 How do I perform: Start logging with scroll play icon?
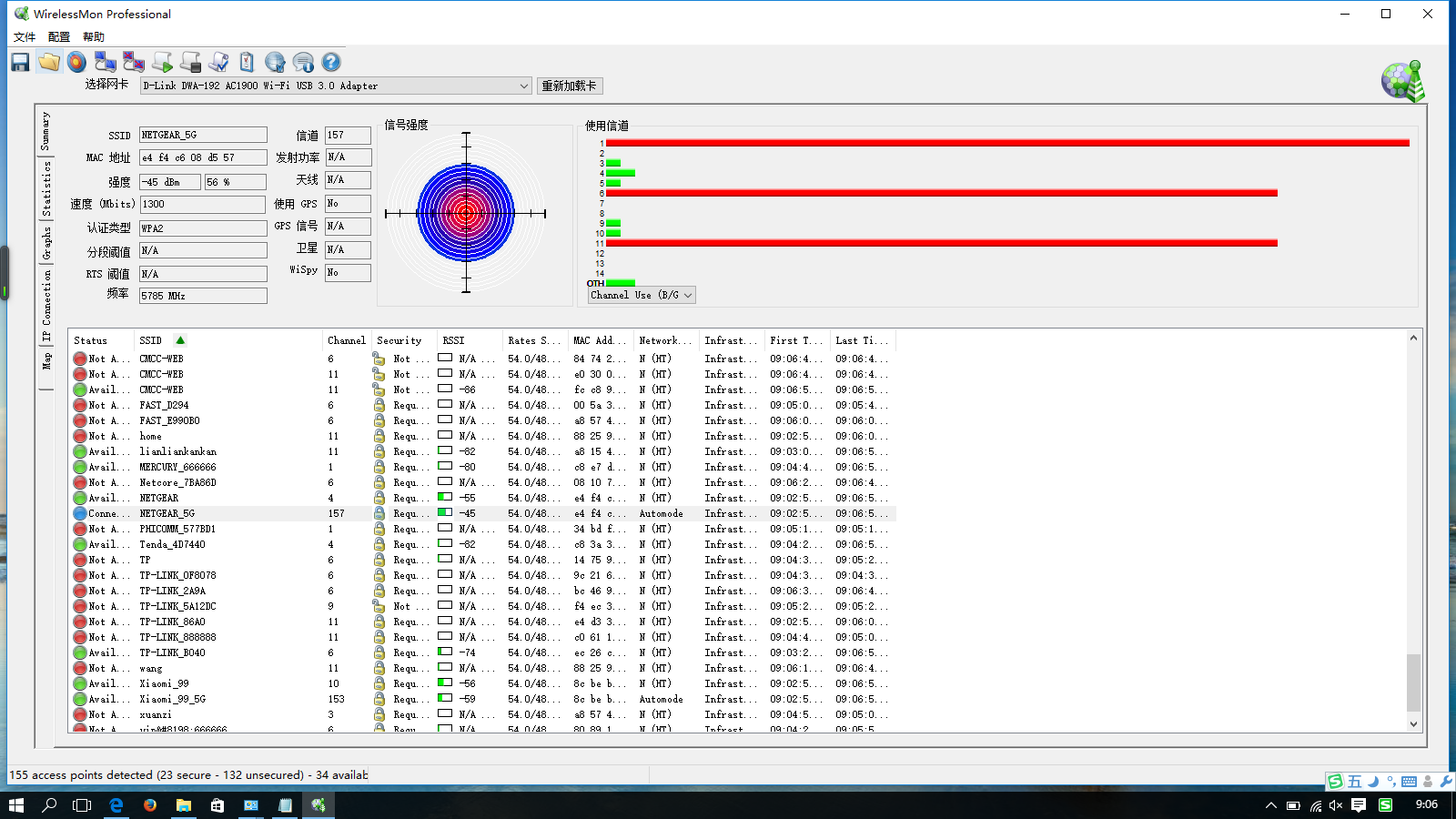[x=162, y=62]
